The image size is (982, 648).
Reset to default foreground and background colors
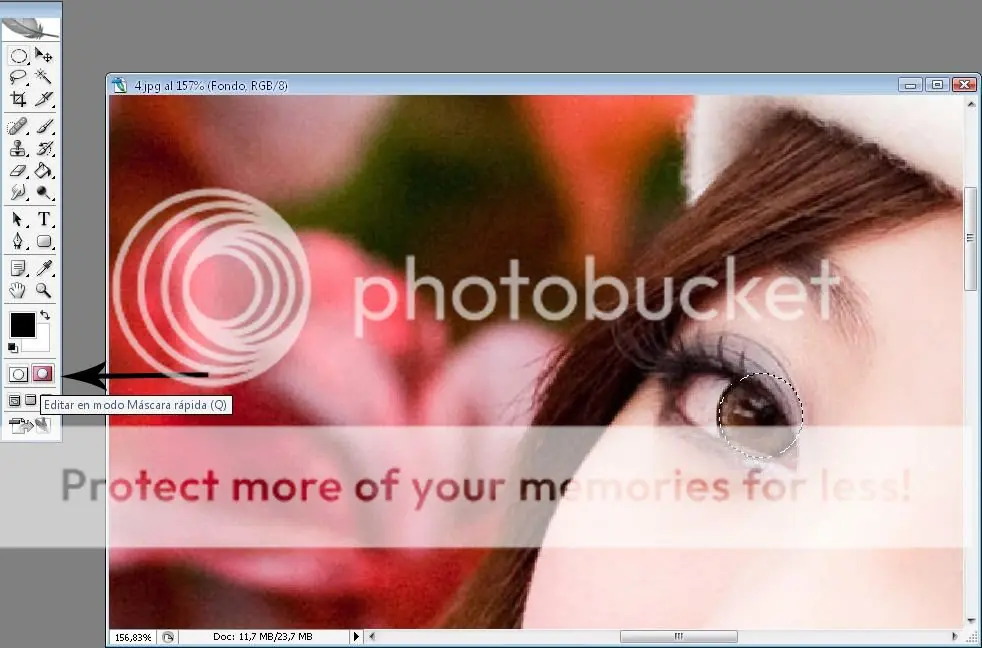[x=13, y=347]
